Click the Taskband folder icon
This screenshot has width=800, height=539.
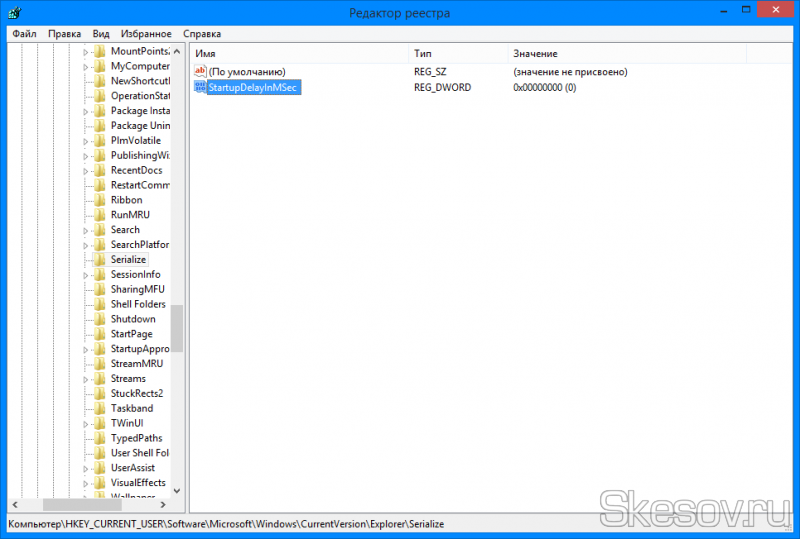(100, 409)
